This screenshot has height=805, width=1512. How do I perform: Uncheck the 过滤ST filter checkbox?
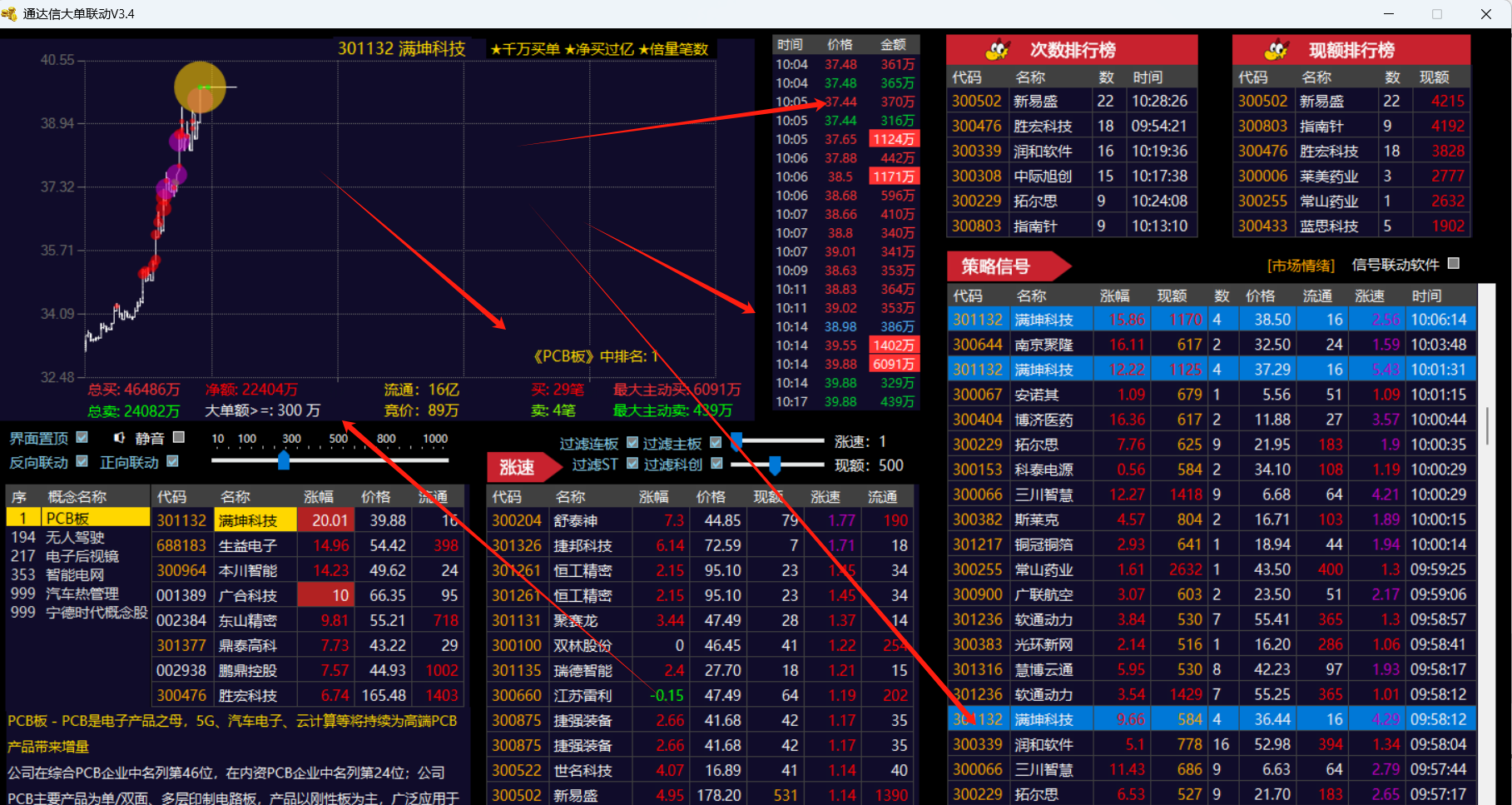click(632, 464)
